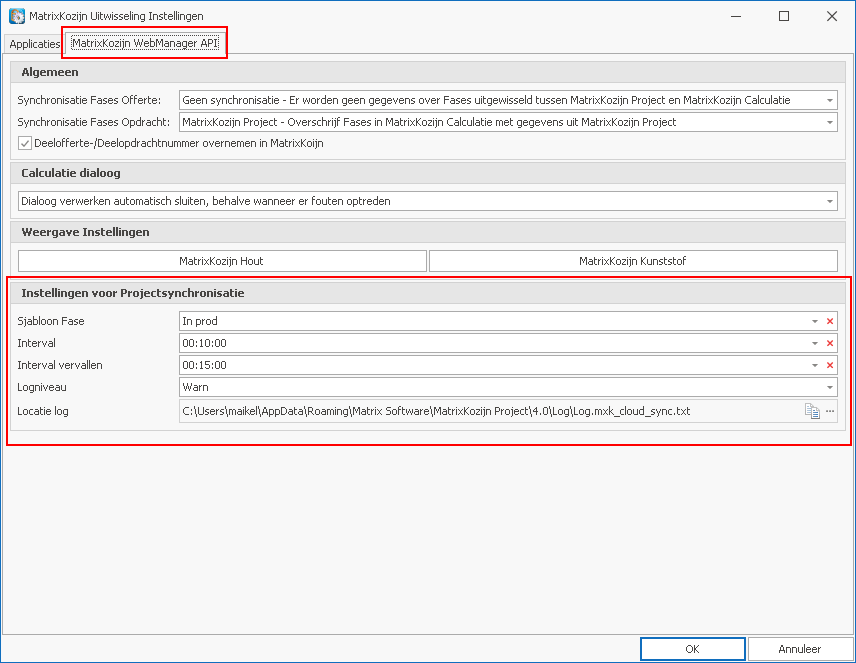Click Instellingen voor Projectsynchronisatie header

[x=428, y=293]
